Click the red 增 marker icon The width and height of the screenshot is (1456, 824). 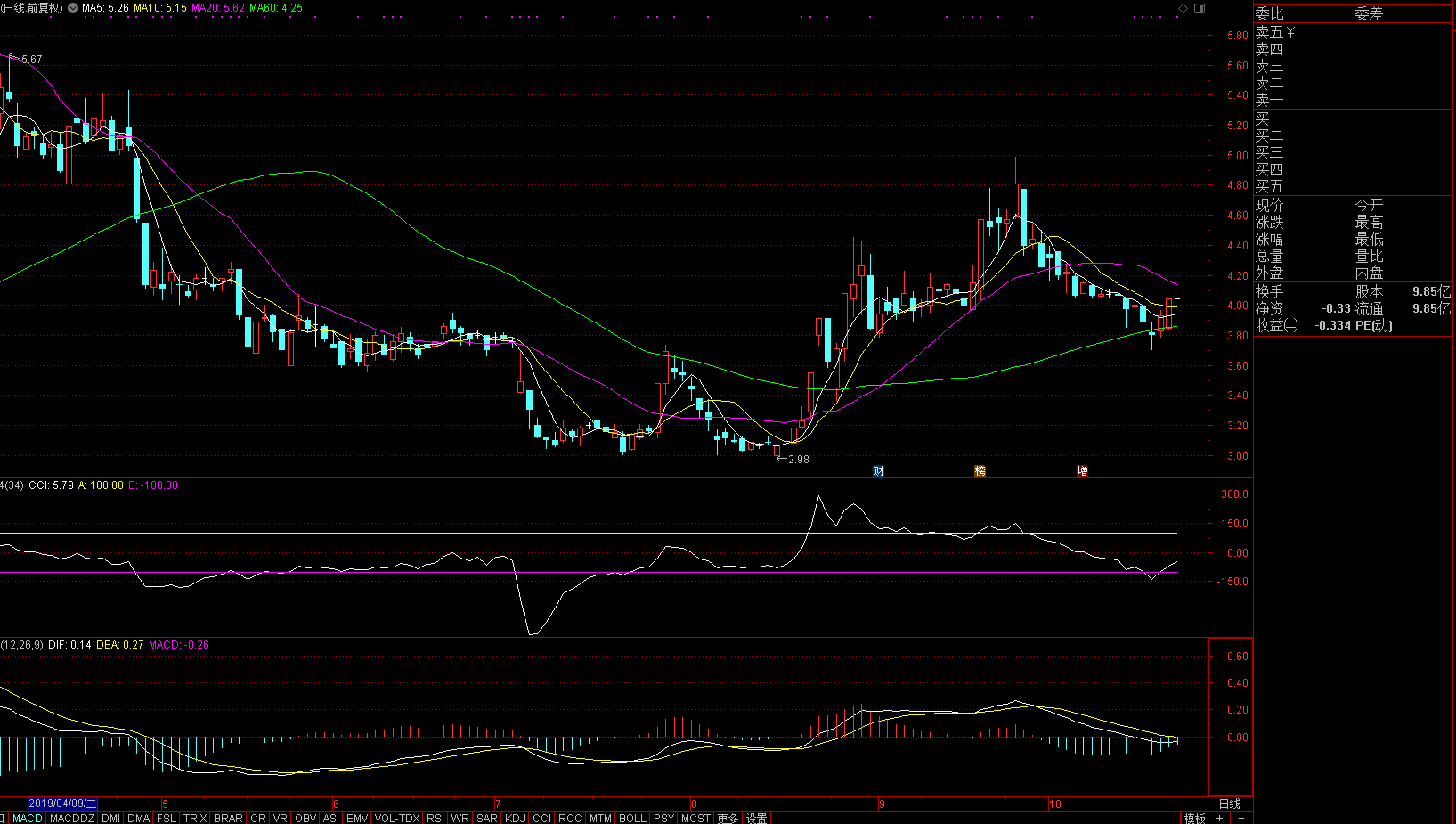(1082, 470)
